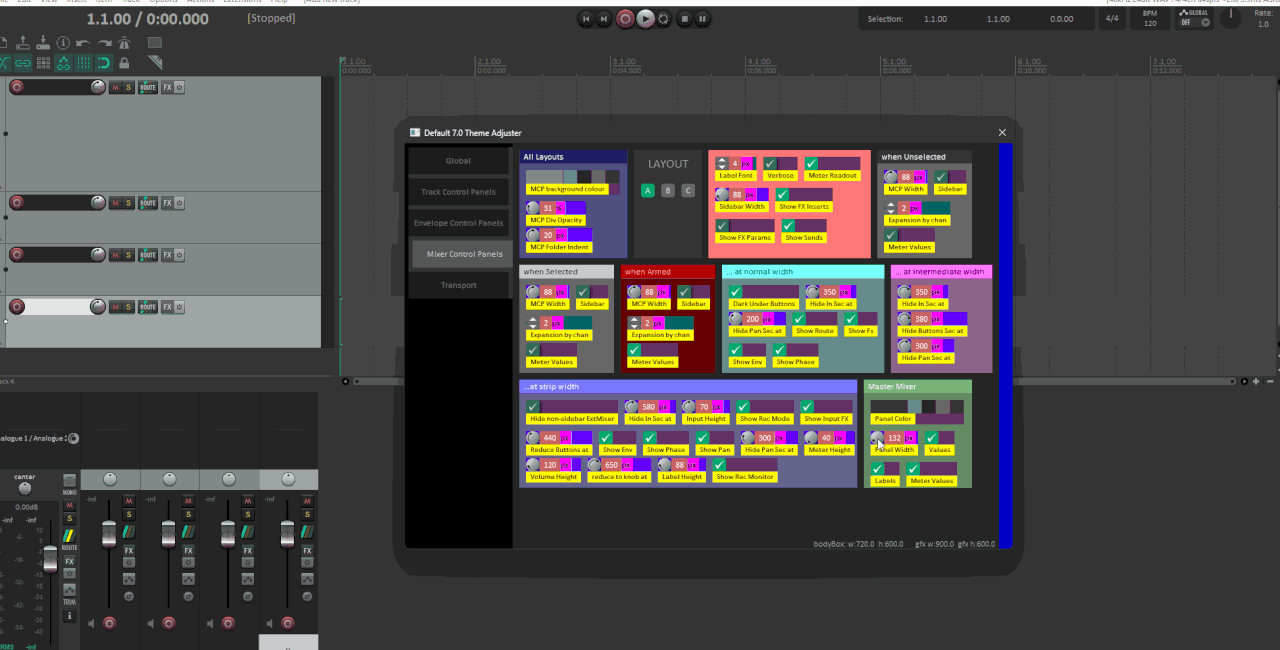1280x650 pixels.
Task: Toggle the snap magnet icon
Action: (104, 63)
